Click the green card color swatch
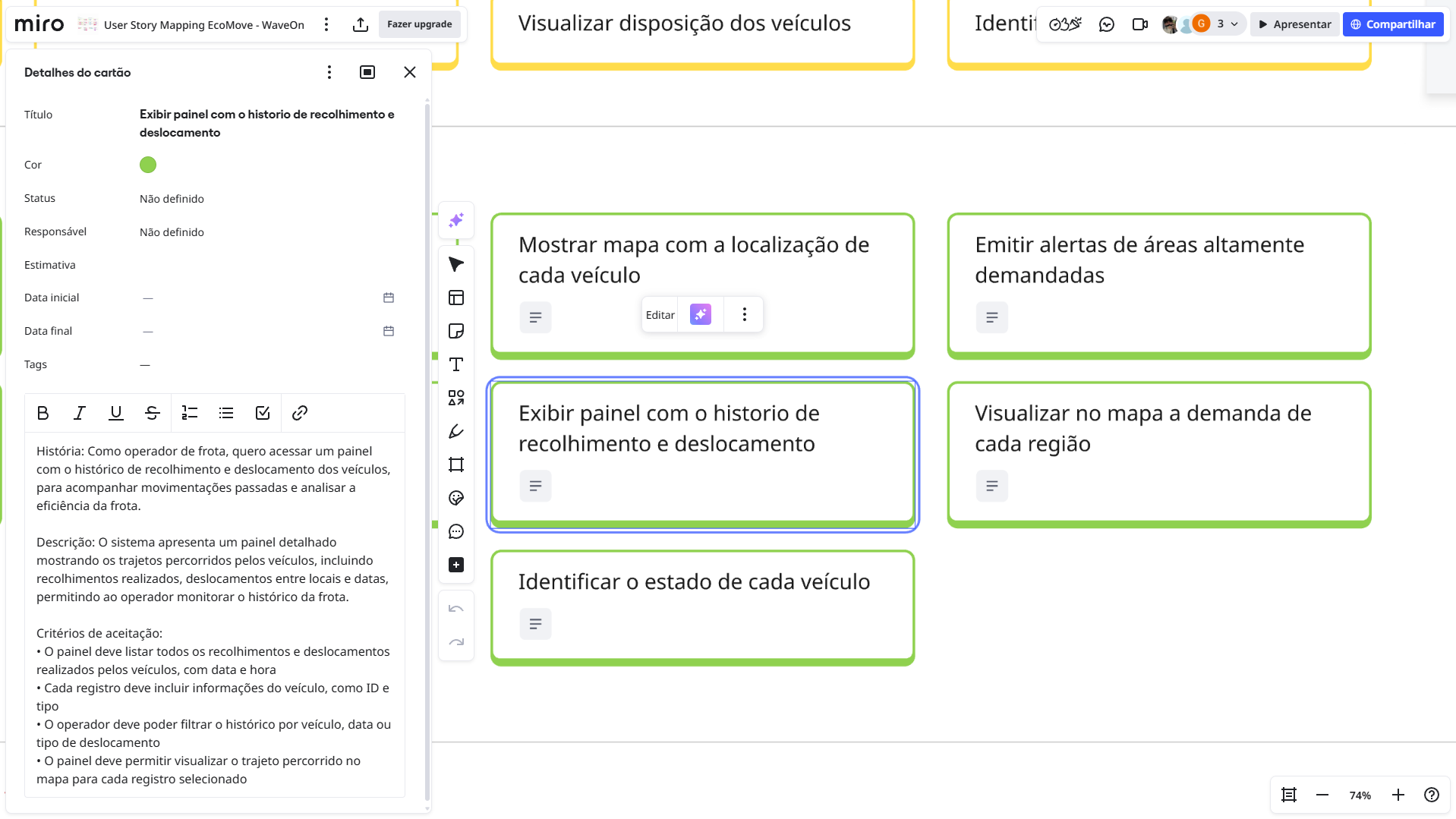The height and width of the screenshot is (819, 1456). [148, 165]
